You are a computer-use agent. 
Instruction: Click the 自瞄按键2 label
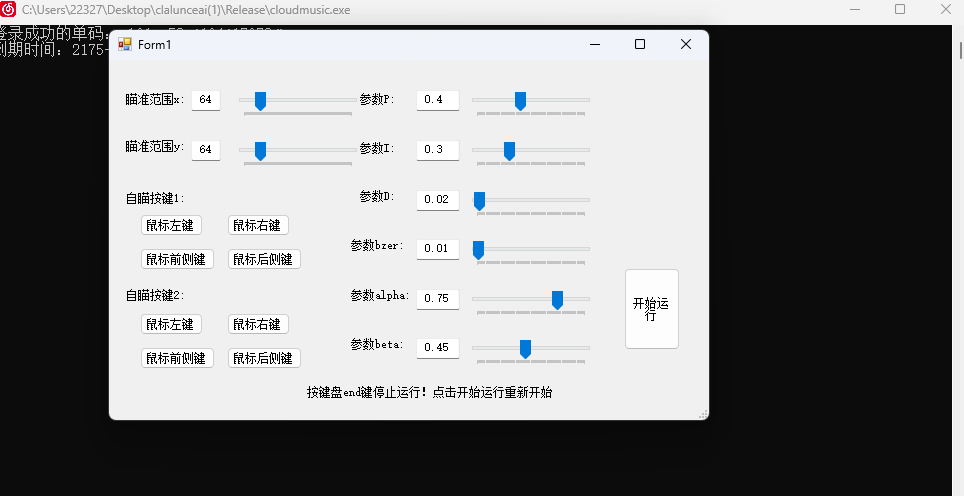(155, 296)
